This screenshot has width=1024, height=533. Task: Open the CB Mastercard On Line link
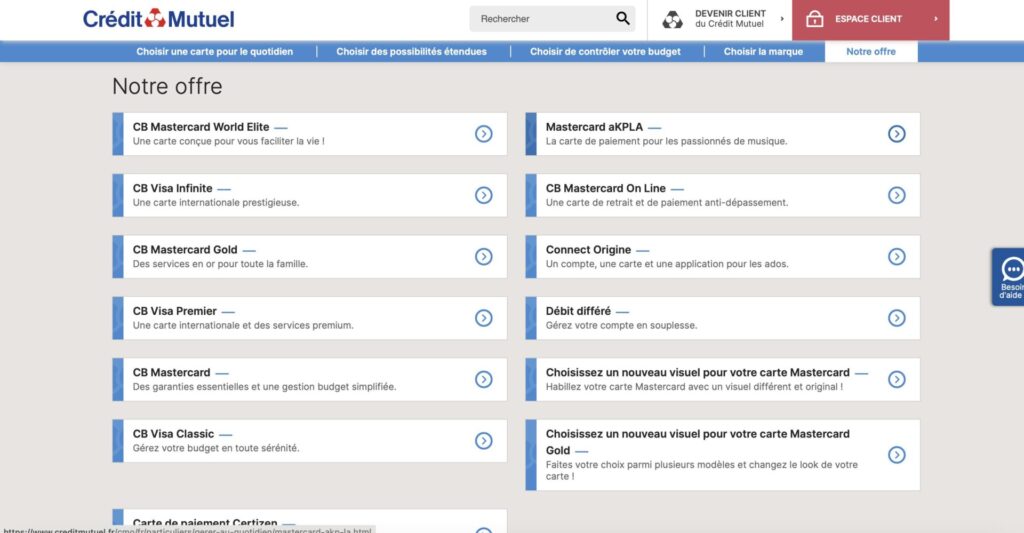[606, 188]
